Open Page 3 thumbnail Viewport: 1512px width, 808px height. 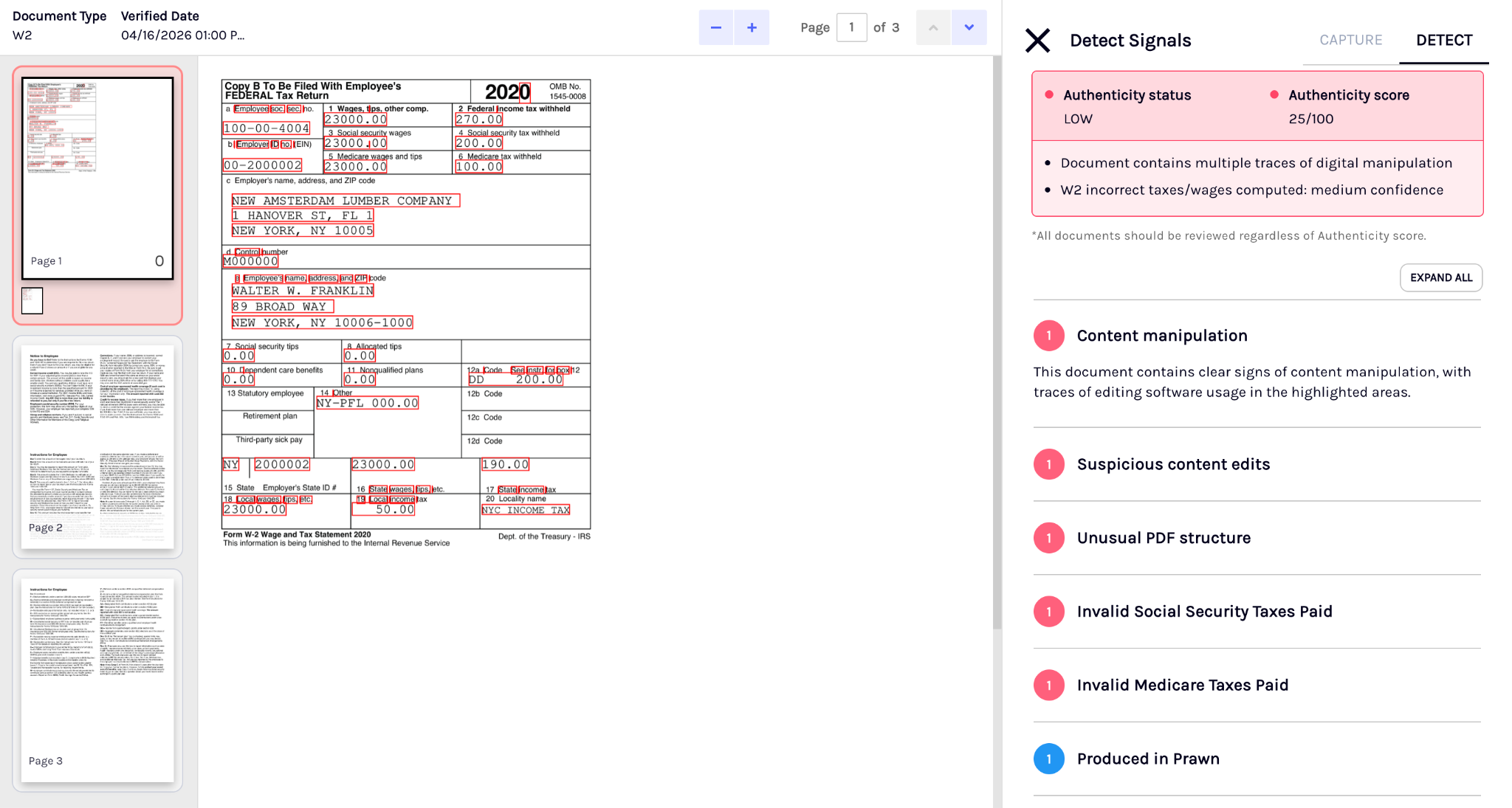pyautogui.click(x=97, y=680)
